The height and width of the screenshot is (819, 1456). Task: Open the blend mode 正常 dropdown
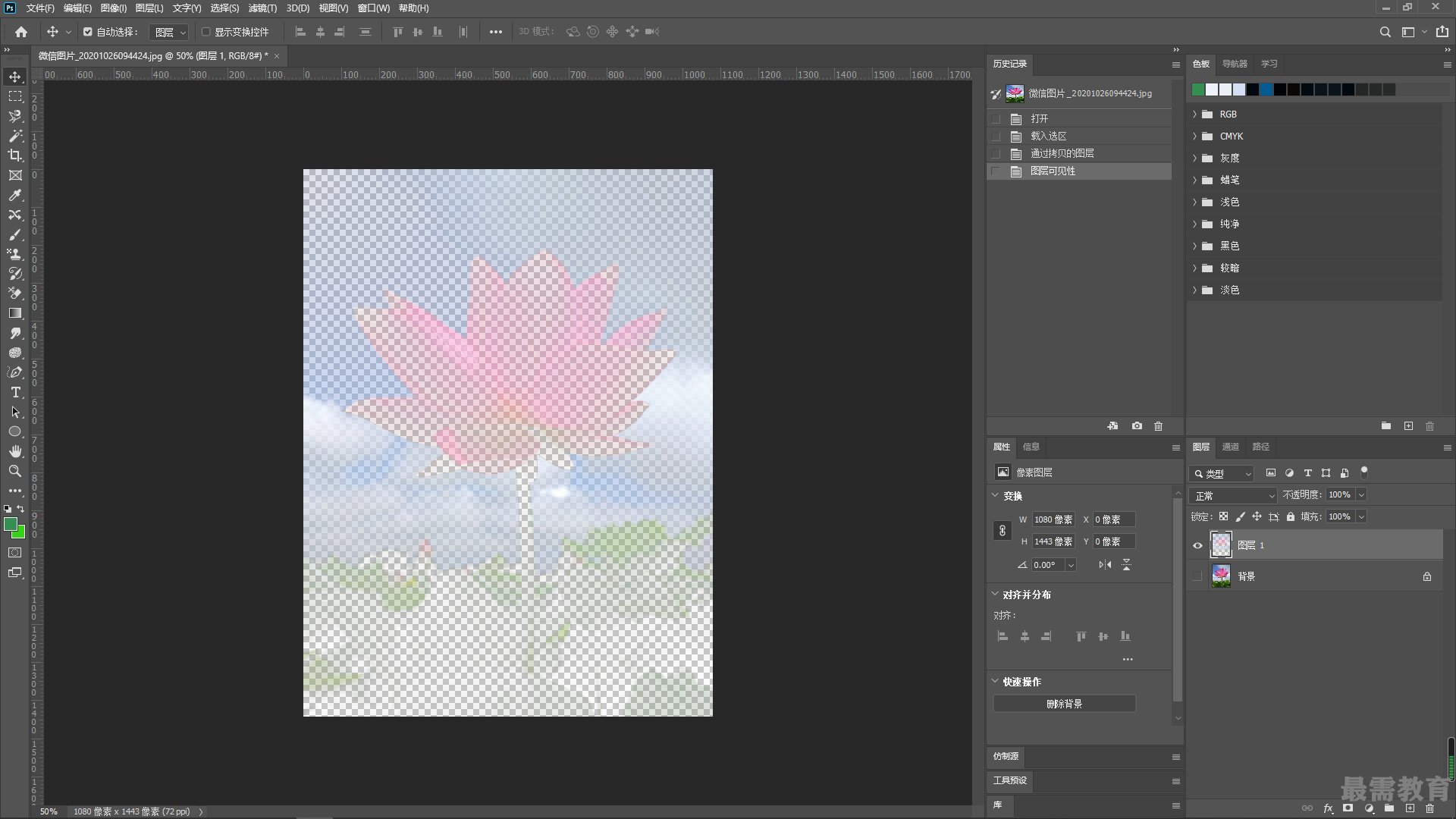(x=1233, y=495)
